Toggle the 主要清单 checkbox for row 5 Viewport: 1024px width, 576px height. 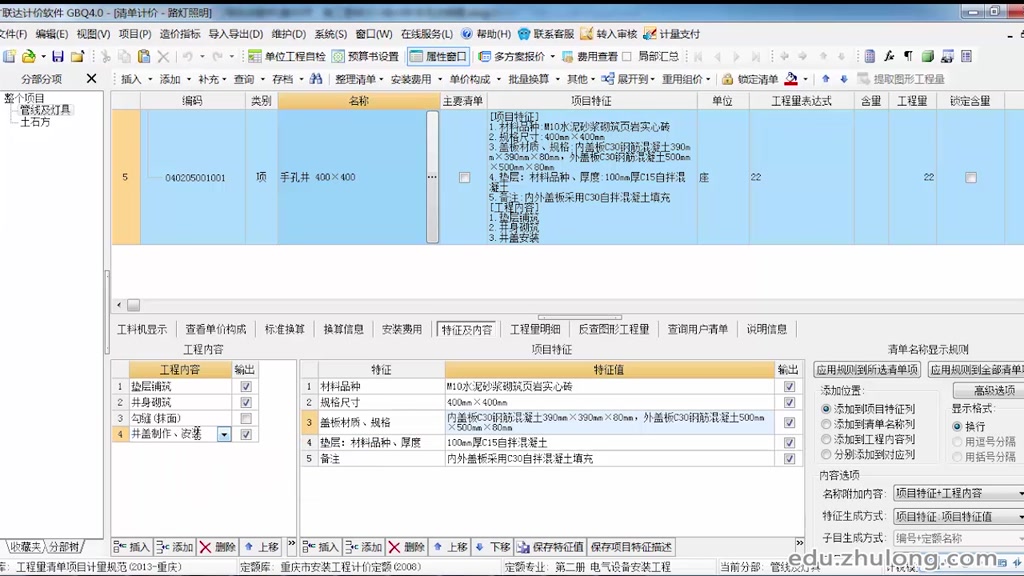tap(464, 175)
